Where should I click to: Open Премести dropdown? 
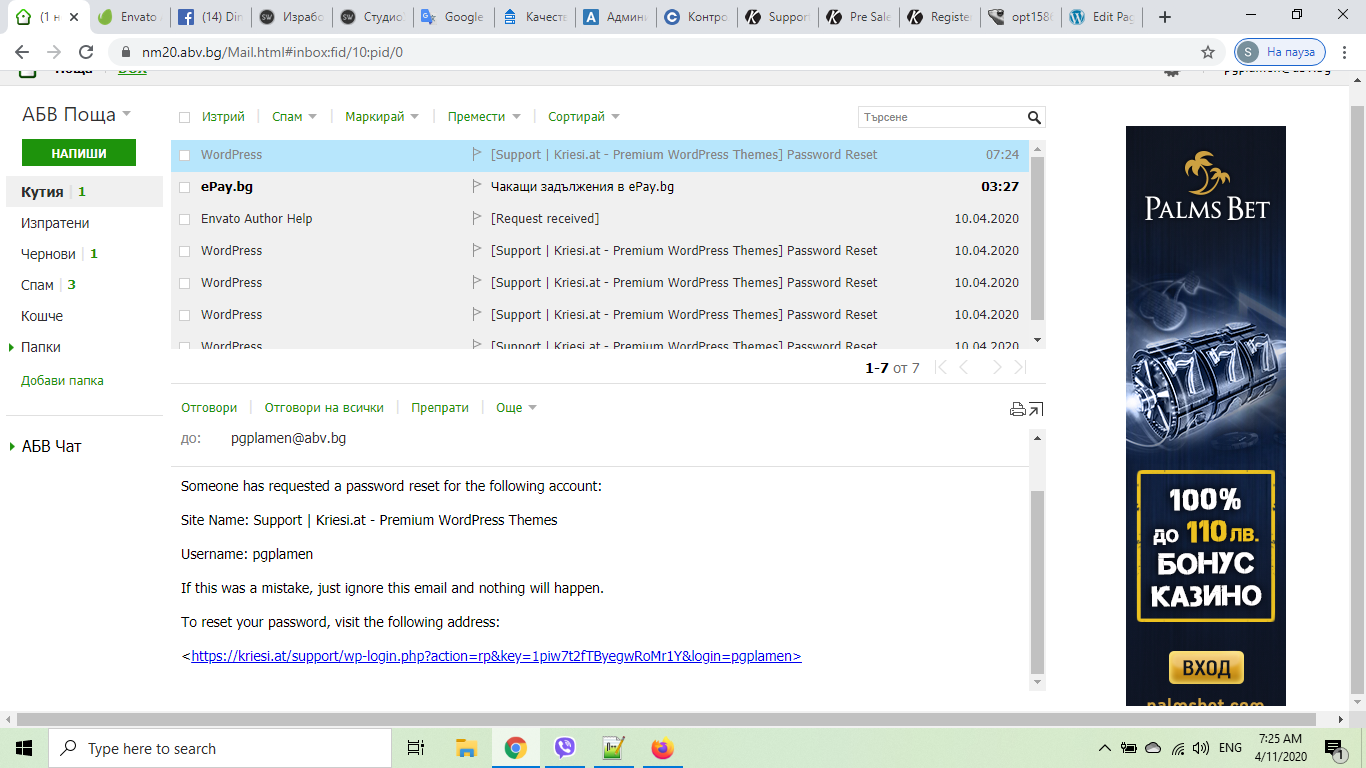[484, 117]
